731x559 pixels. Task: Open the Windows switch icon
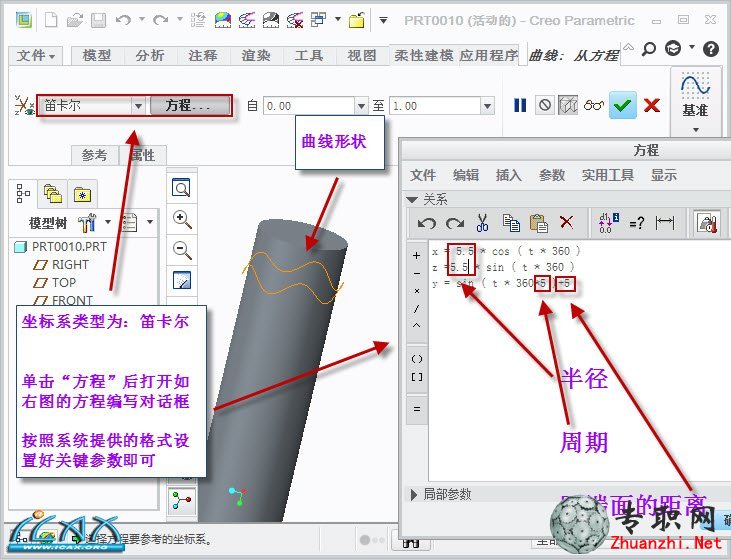pos(318,20)
